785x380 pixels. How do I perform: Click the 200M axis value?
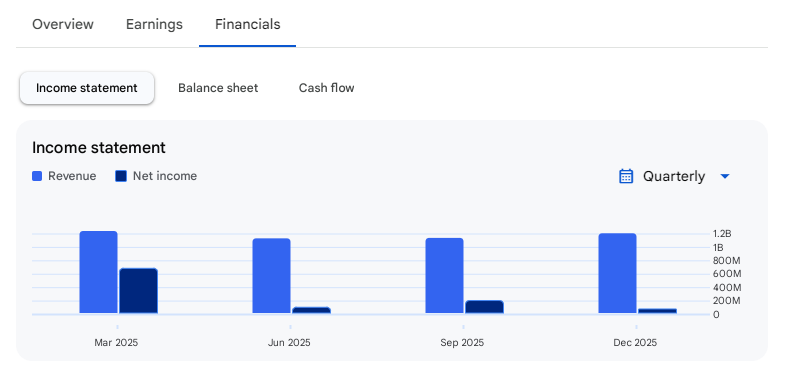pos(726,301)
